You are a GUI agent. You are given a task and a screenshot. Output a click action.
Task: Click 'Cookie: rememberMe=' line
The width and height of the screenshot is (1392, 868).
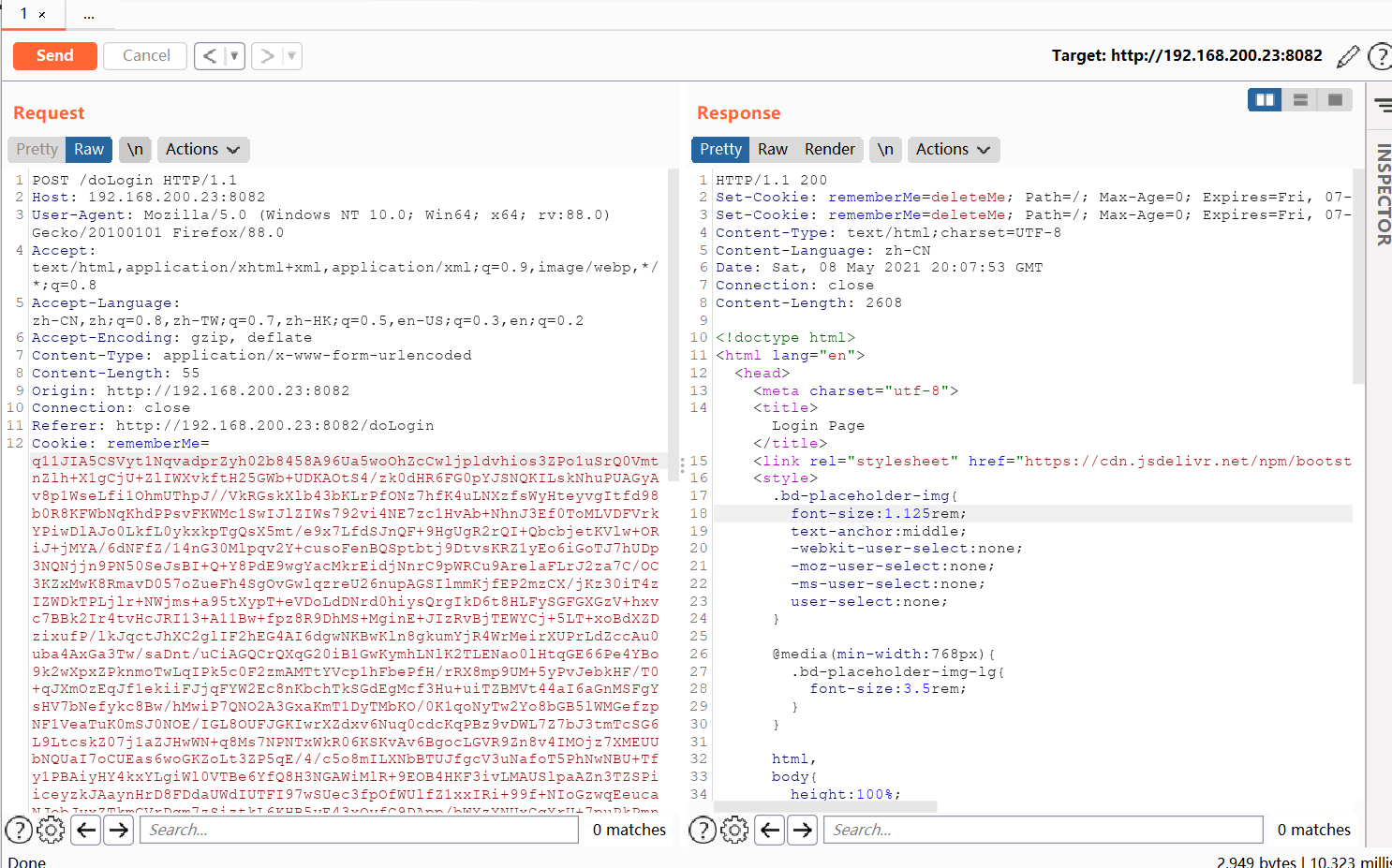point(120,443)
